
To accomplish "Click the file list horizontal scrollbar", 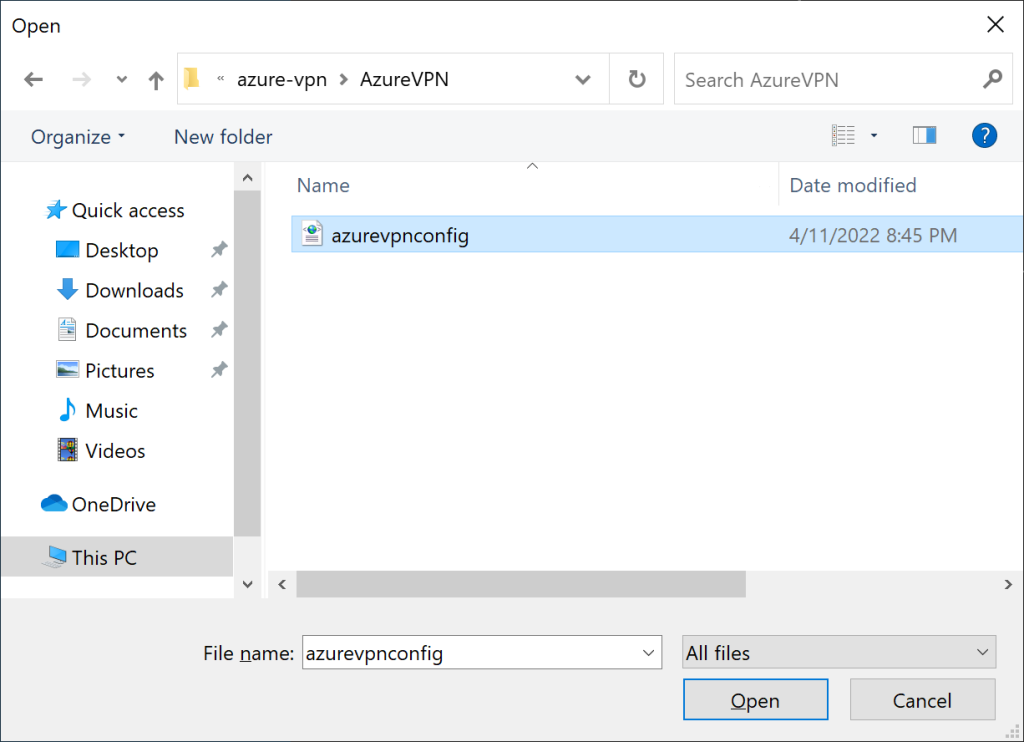I will pos(521,584).
